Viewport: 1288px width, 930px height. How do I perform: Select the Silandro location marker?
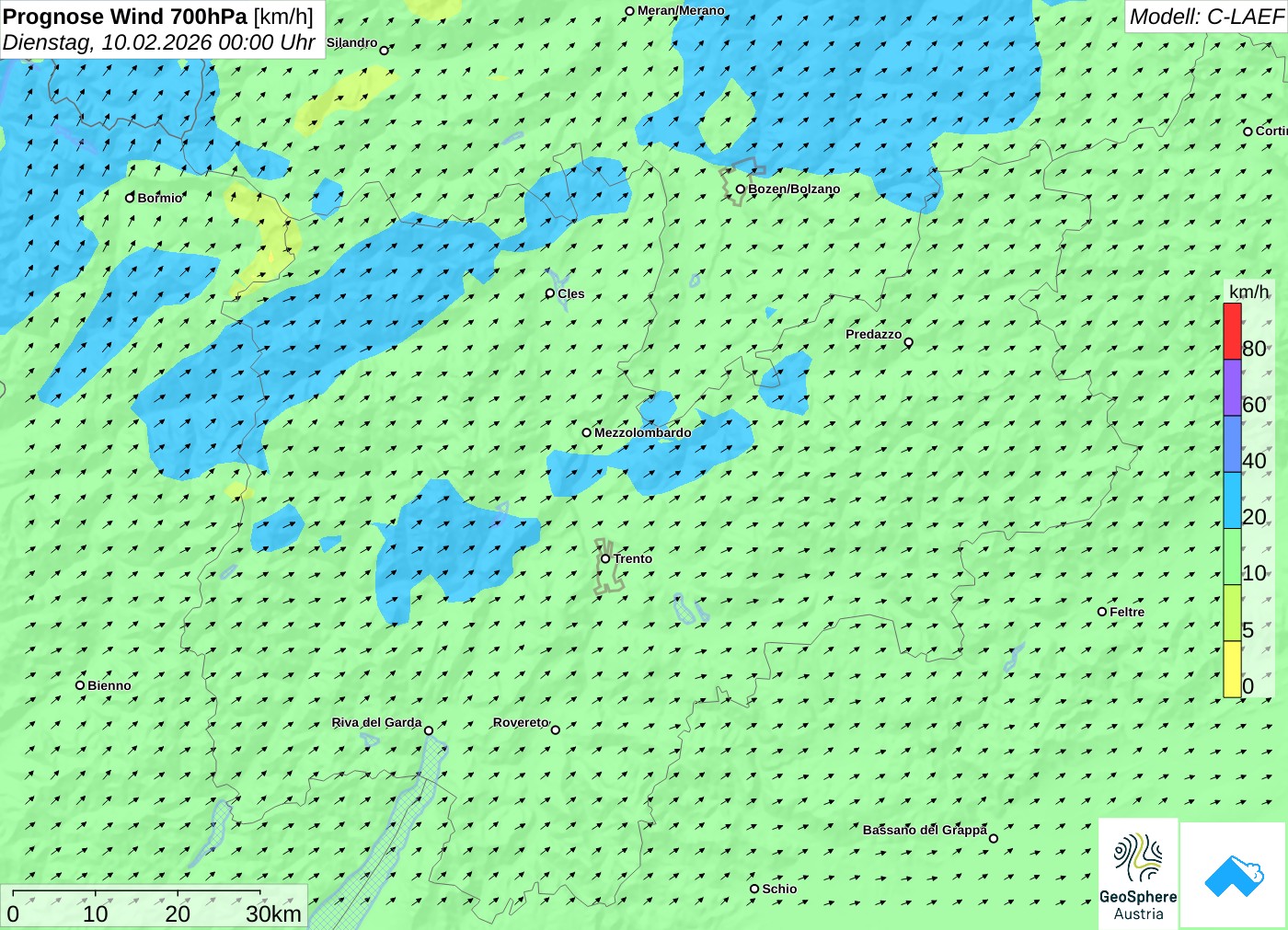385,51
